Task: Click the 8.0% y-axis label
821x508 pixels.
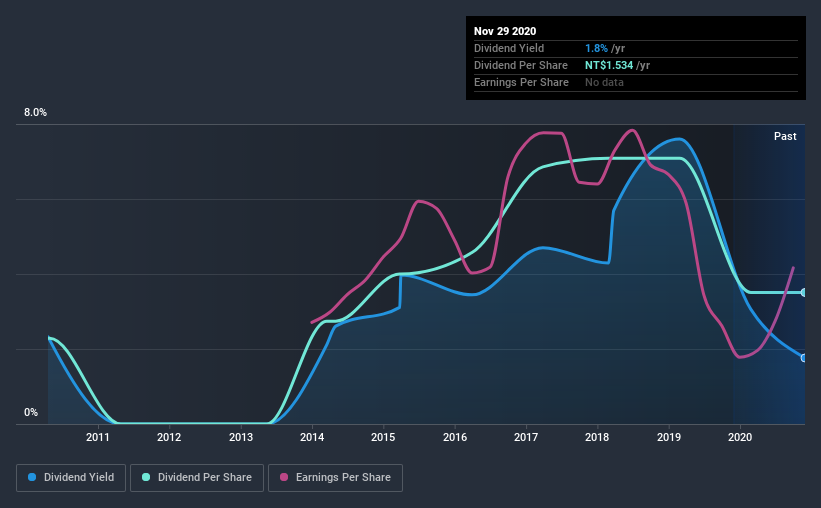Action: coord(35,113)
